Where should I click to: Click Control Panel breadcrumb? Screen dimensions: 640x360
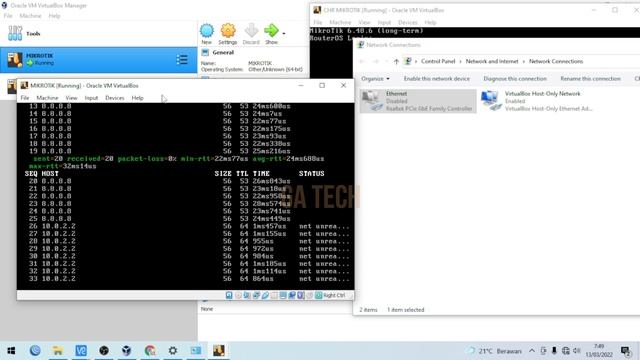438,61
